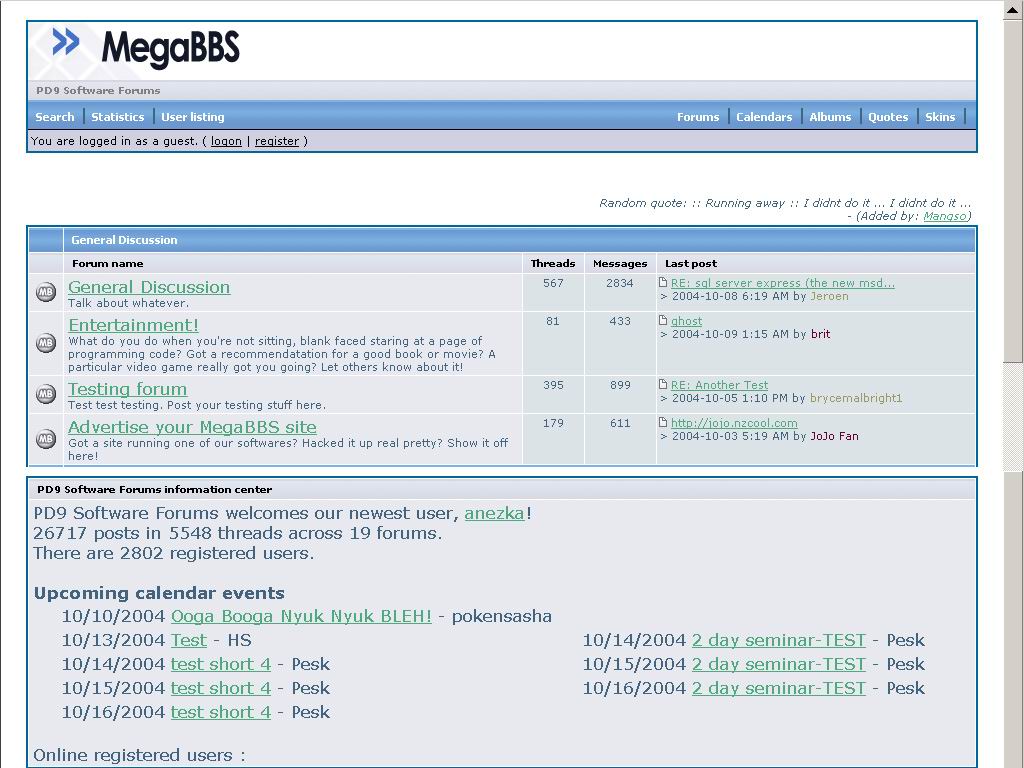1024x768 pixels.
Task: Open the Search menu item
Action: [x=55, y=117]
